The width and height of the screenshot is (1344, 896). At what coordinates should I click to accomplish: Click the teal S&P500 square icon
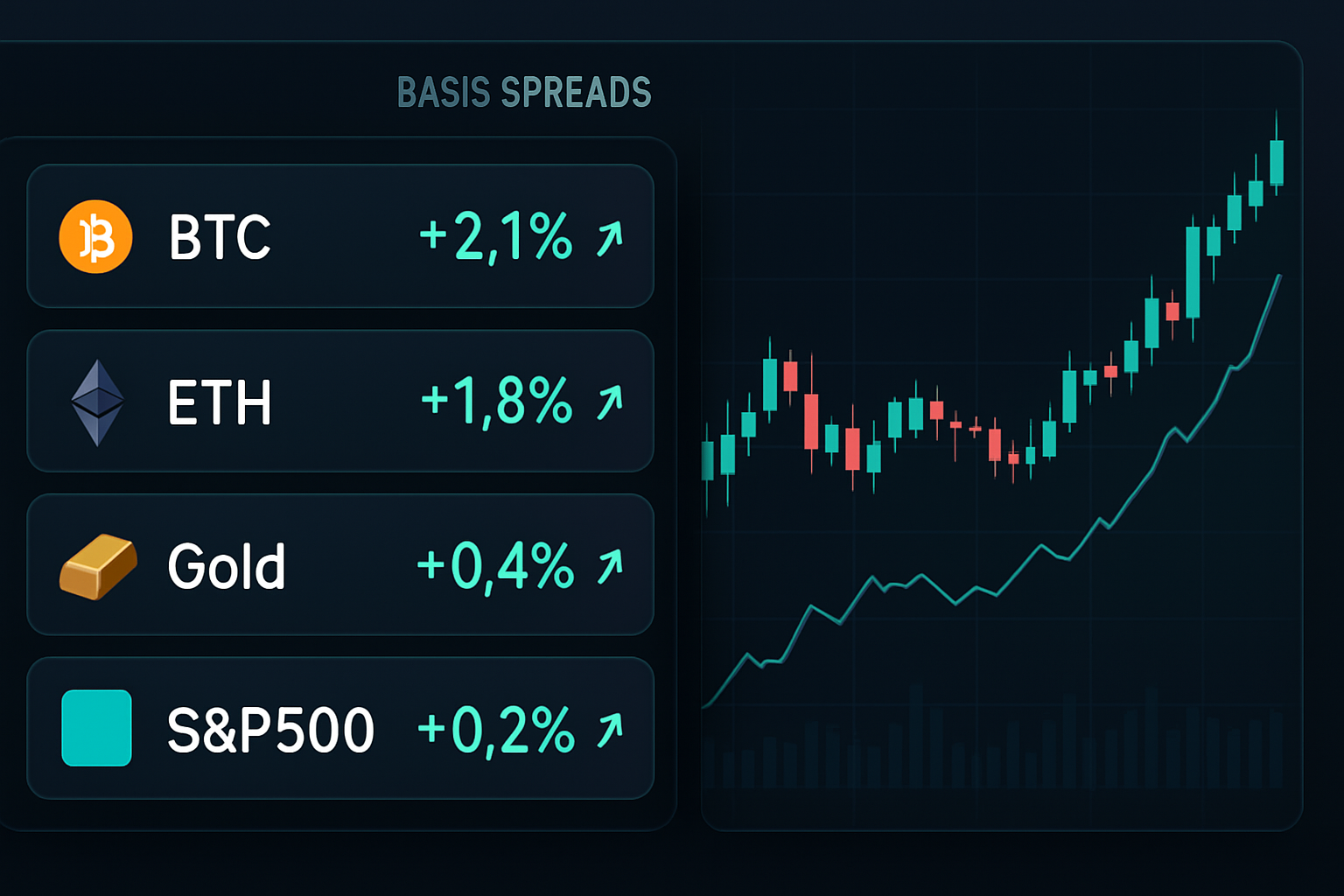(96, 728)
